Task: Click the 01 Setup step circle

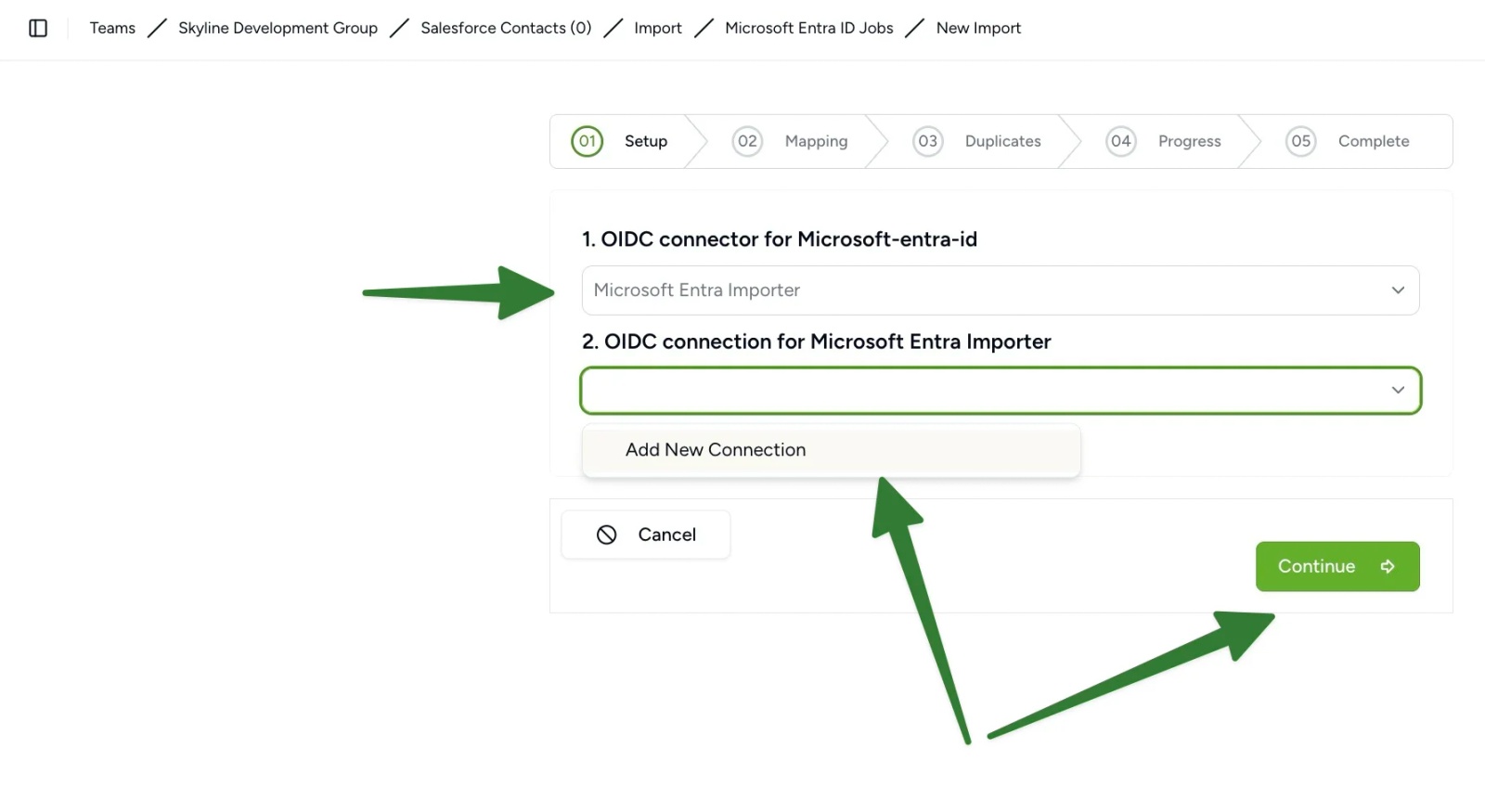Action: pyautogui.click(x=587, y=141)
